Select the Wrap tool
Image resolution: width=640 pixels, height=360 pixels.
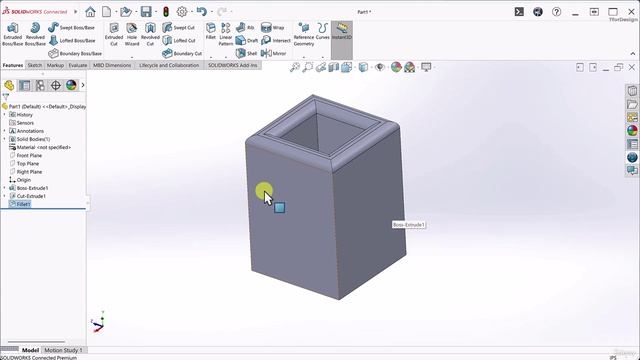click(272, 27)
